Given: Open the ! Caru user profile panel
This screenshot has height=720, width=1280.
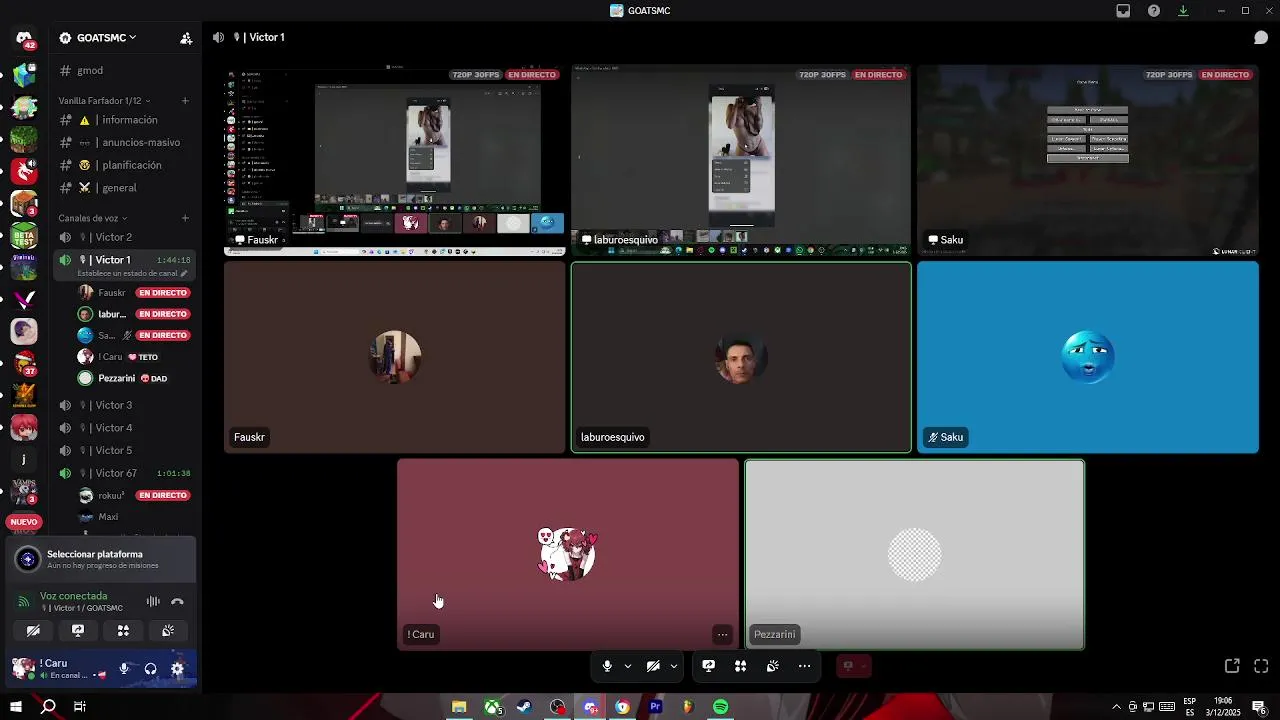Looking at the screenshot, I should point(58,668).
